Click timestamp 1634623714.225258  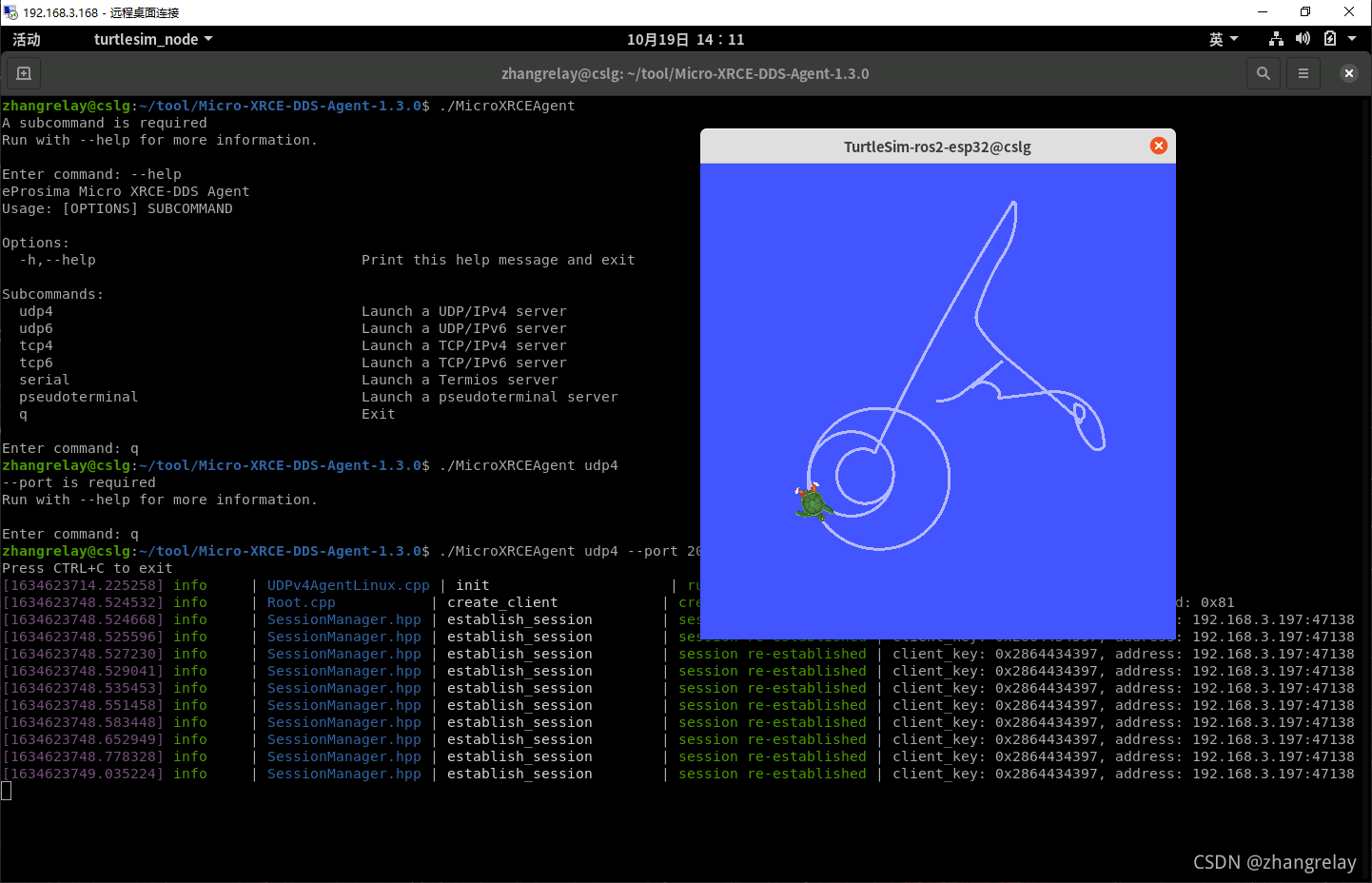tap(83, 585)
